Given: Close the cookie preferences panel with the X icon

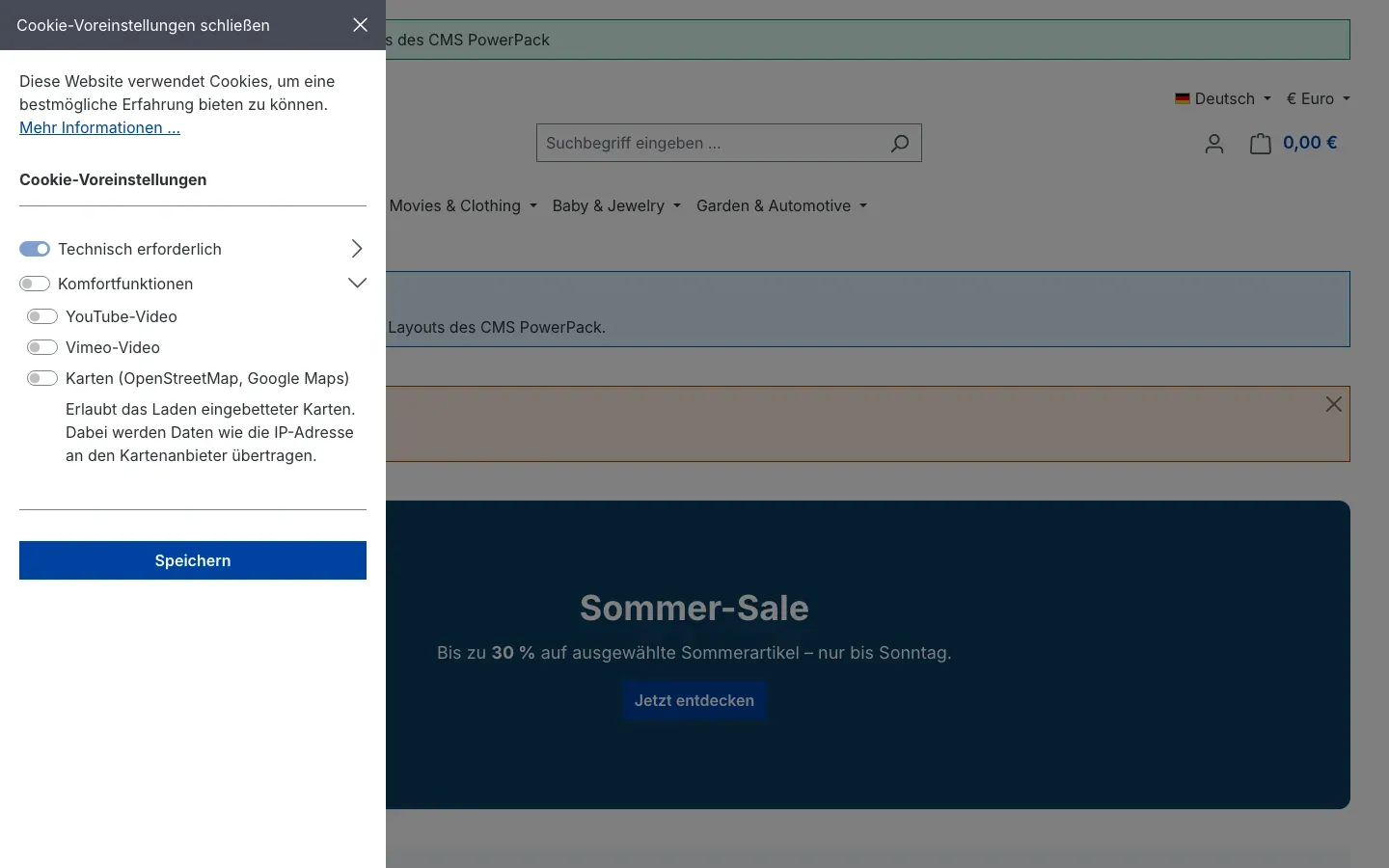Looking at the screenshot, I should pyautogui.click(x=360, y=25).
